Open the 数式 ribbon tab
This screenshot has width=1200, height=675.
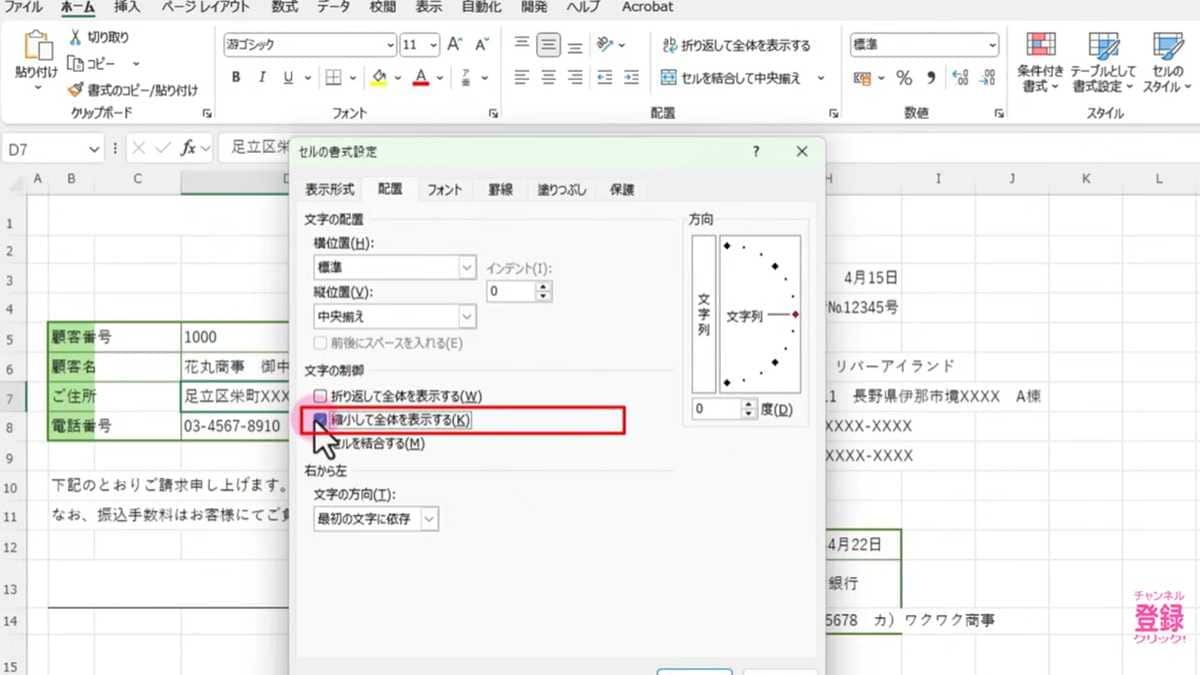283,7
